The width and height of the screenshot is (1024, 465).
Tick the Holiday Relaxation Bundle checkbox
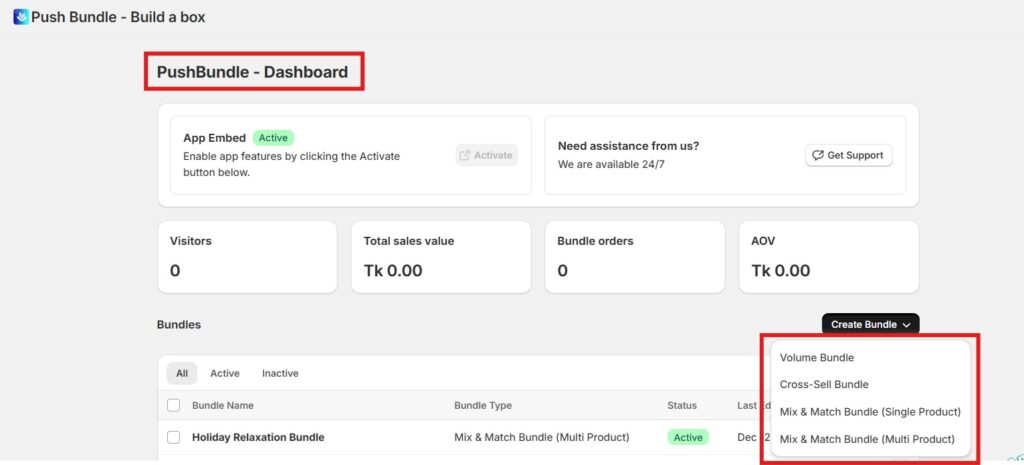click(x=174, y=438)
